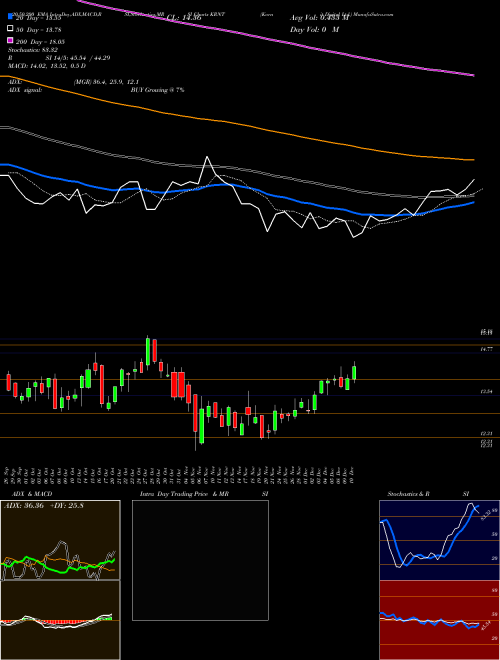Click the 'Intra Day Trading Price & MR' title
Image resolution: width=500 pixels, height=660 pixels.
click(x=184, y=494)
